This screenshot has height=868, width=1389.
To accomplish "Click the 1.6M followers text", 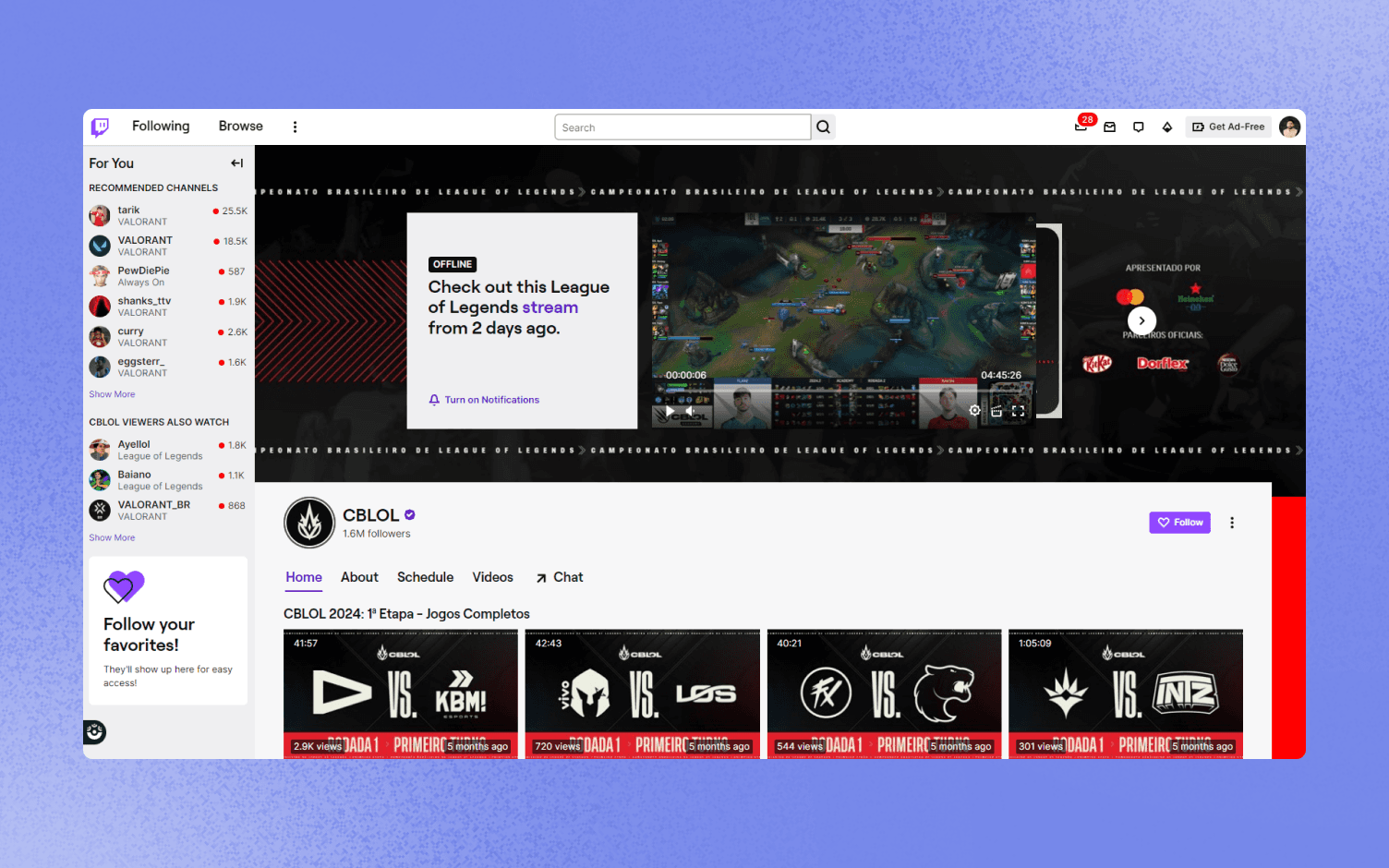I will point(377,534).
